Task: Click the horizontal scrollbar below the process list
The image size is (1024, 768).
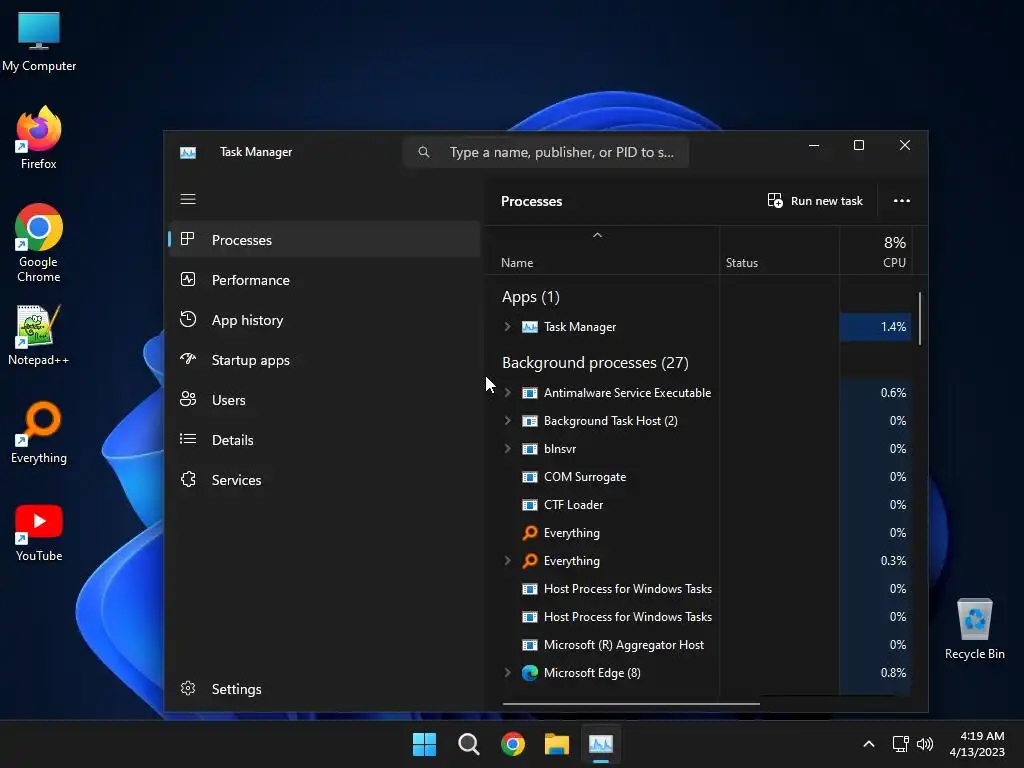Action: (x=631, y=704)
